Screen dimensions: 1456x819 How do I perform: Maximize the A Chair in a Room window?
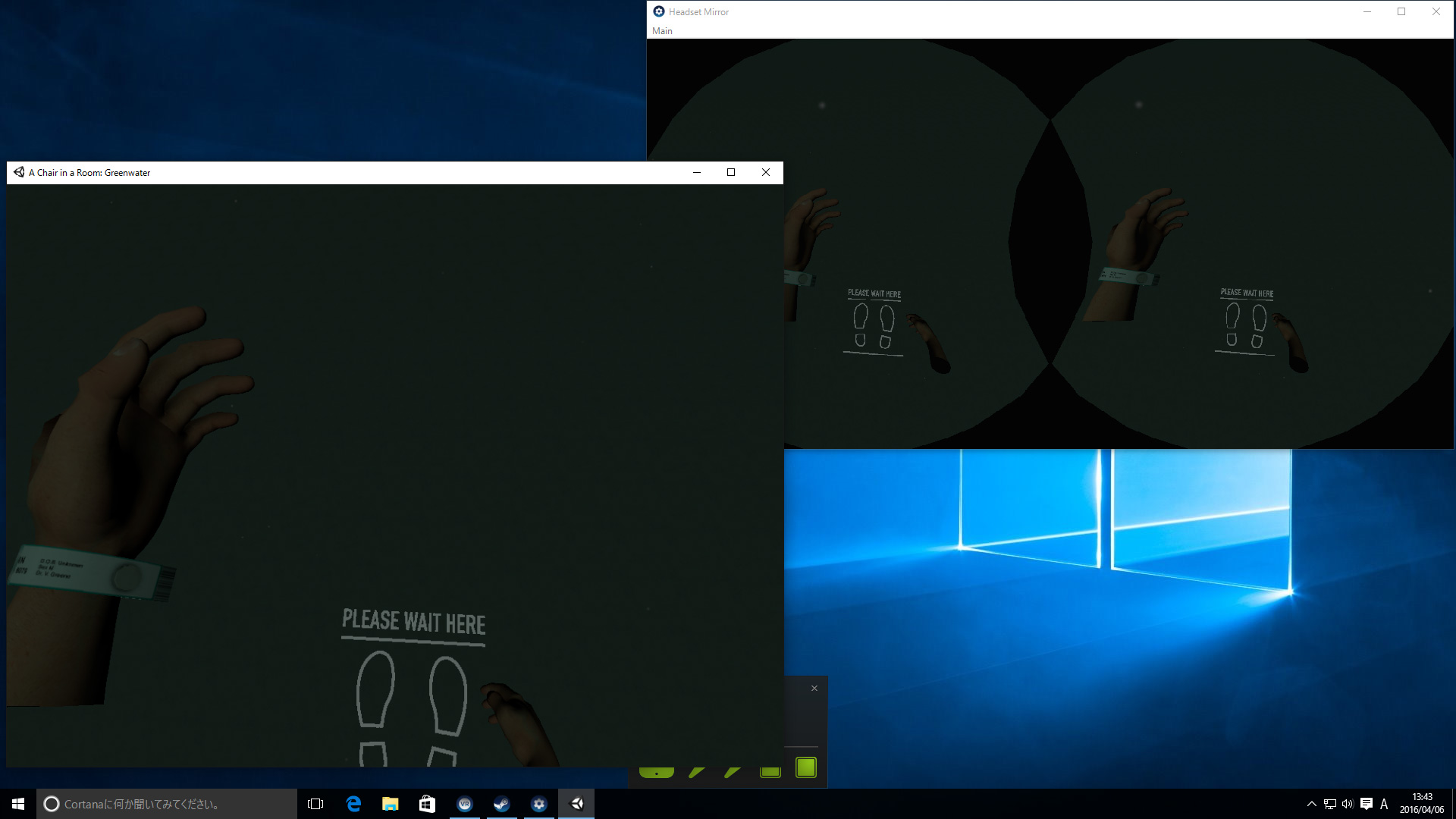point(731,172)
